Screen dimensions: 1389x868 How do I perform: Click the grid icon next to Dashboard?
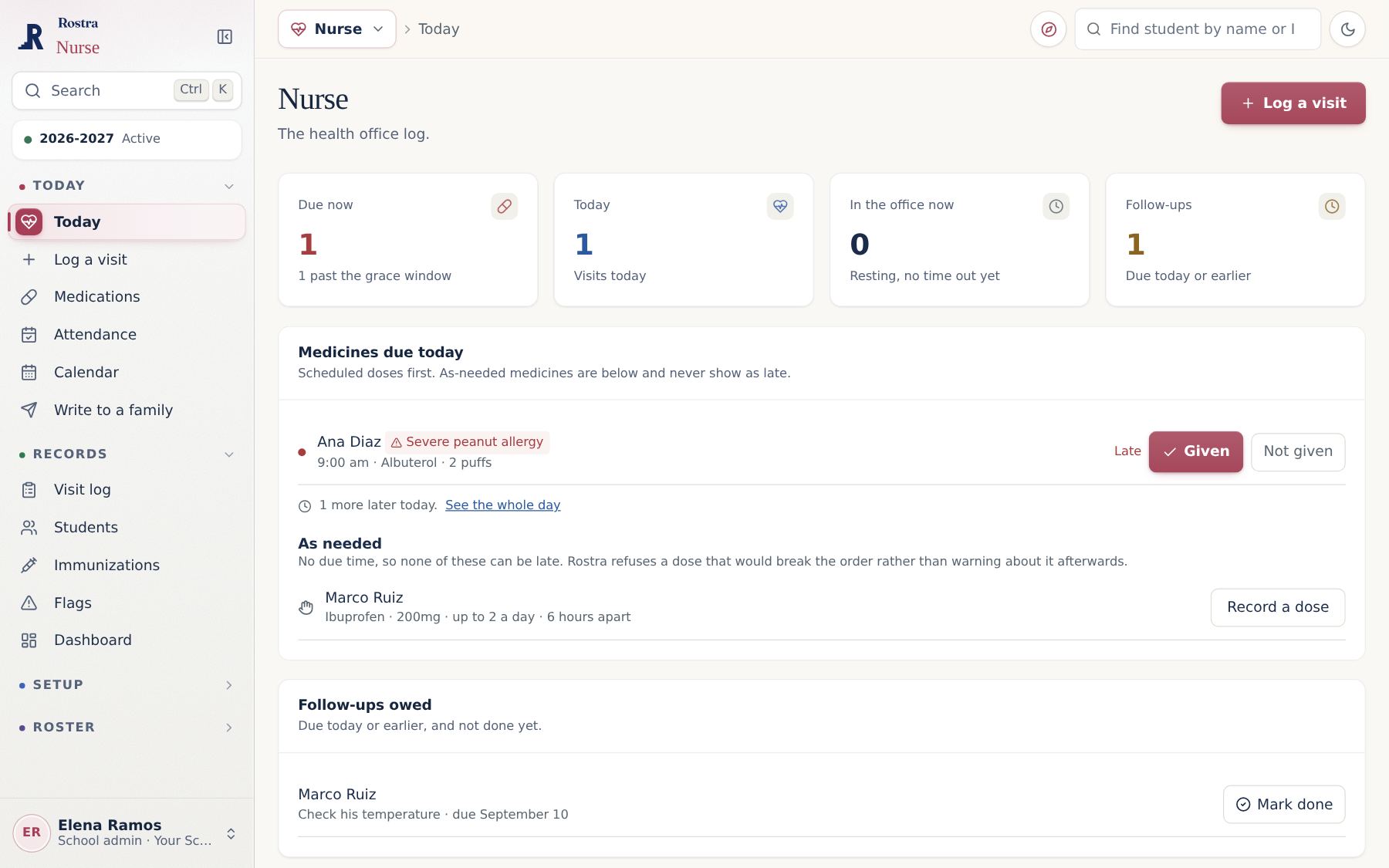tap(29, 640)
